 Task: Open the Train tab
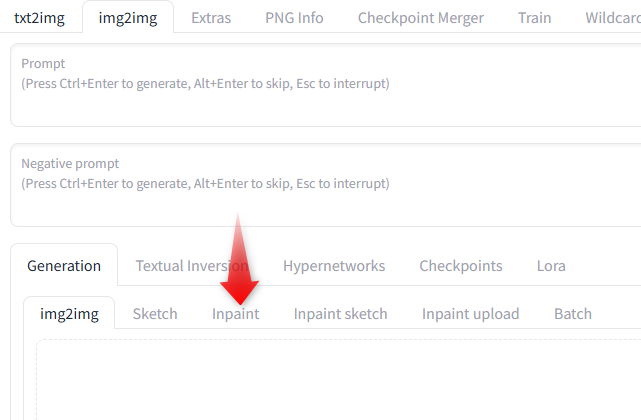[534, 18]
